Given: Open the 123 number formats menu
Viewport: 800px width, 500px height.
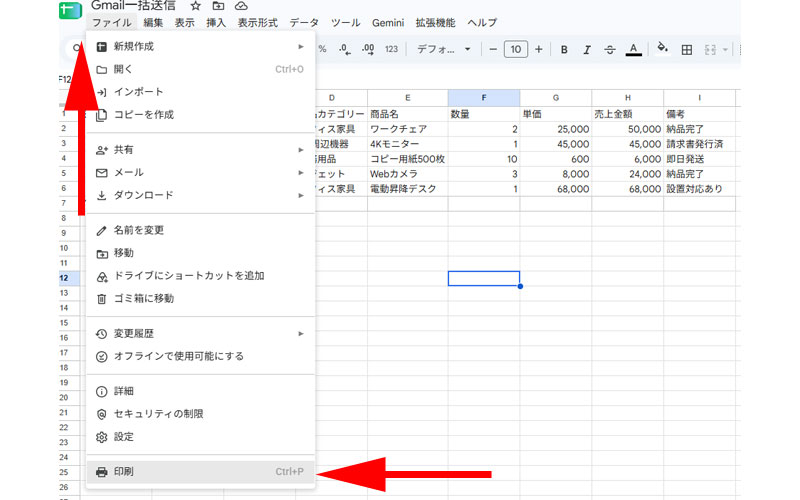Looking at the screenshot, I should (391, 49).
